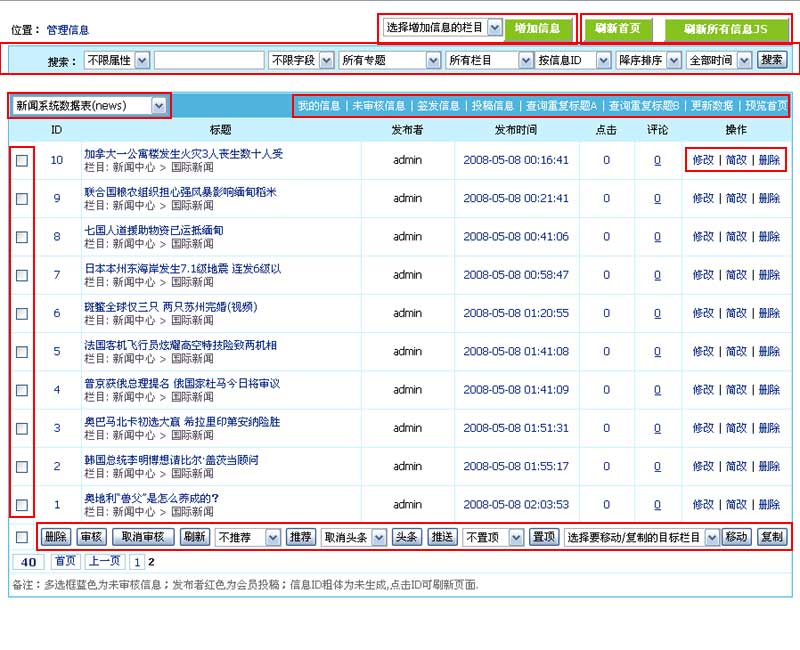Click the 审核 button in bottom toolbar

pos(91,537)
